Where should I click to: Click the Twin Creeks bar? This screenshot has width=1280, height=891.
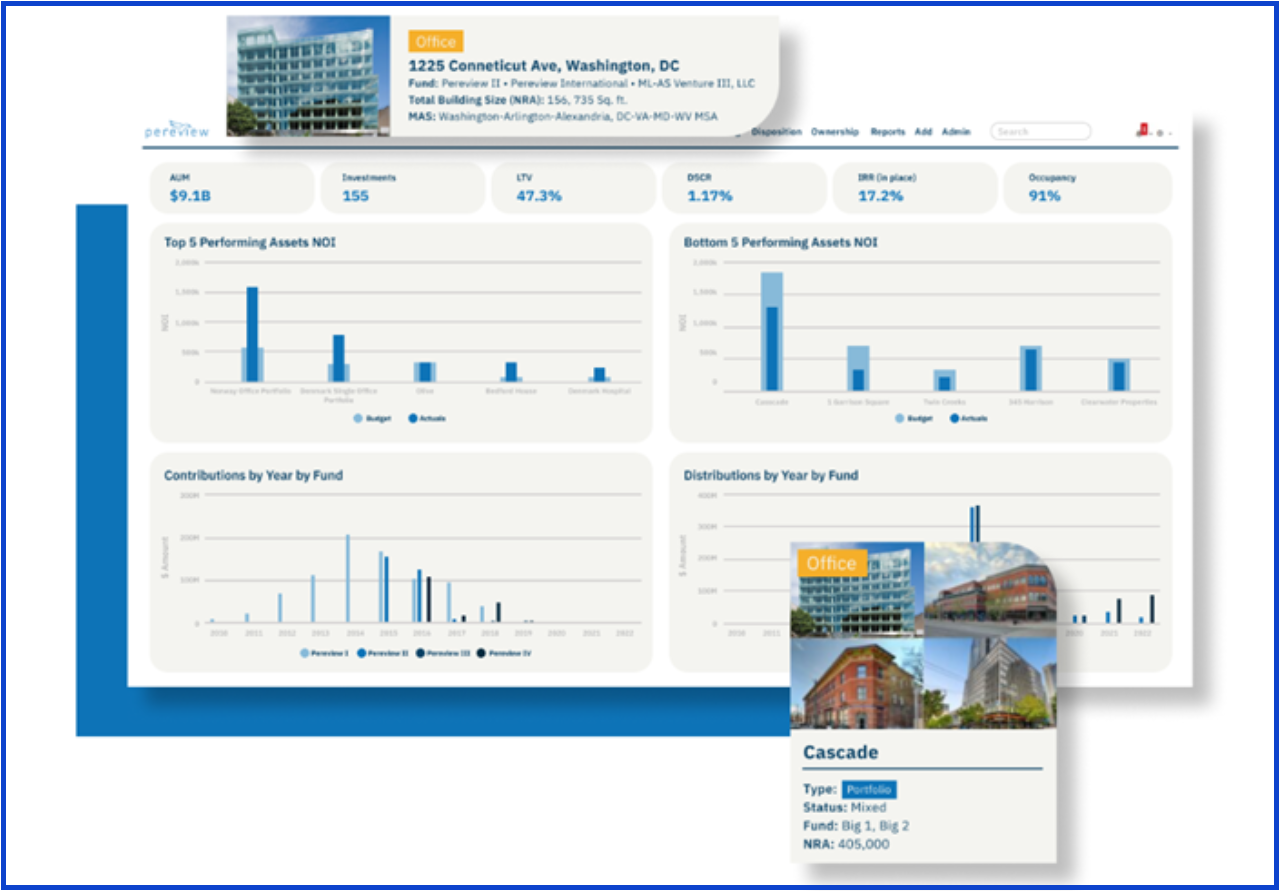(944, 380)
